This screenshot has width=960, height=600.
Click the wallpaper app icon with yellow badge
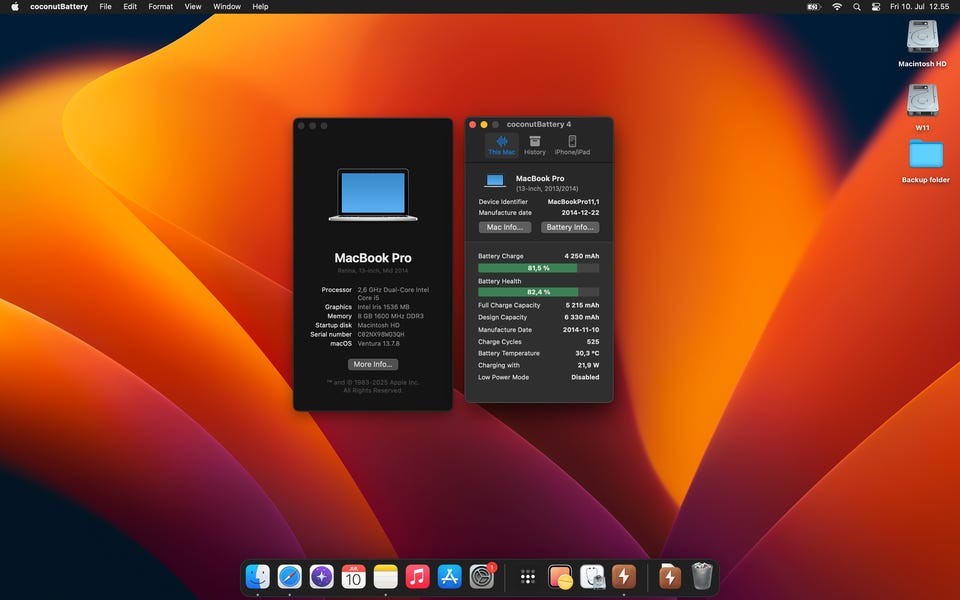pos(560,577)
